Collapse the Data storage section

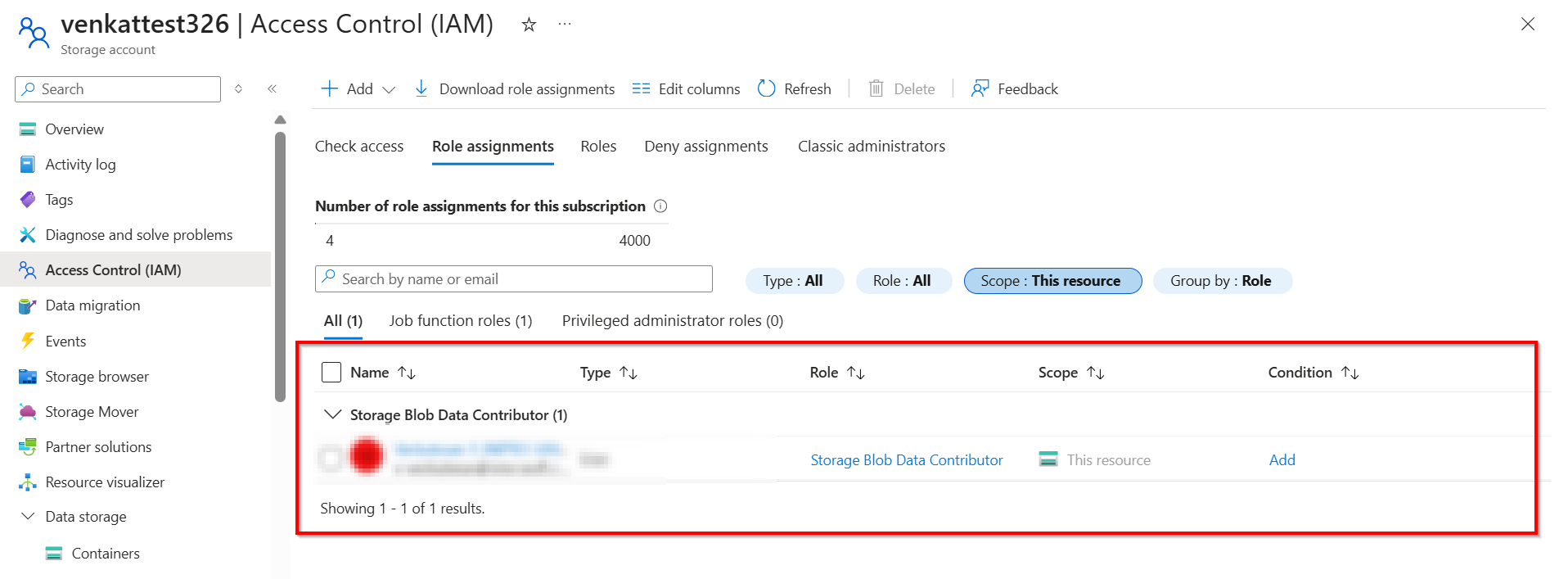(x=28, y=517)
